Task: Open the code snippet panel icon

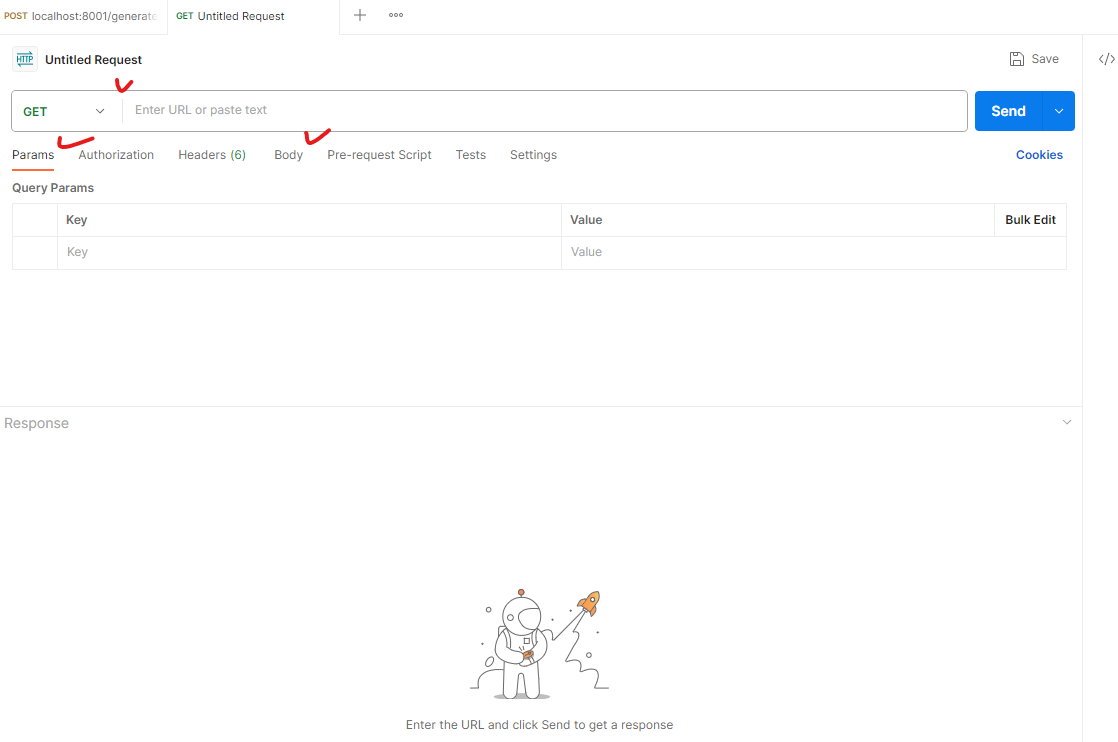Action: click(x=1107, y=59)
